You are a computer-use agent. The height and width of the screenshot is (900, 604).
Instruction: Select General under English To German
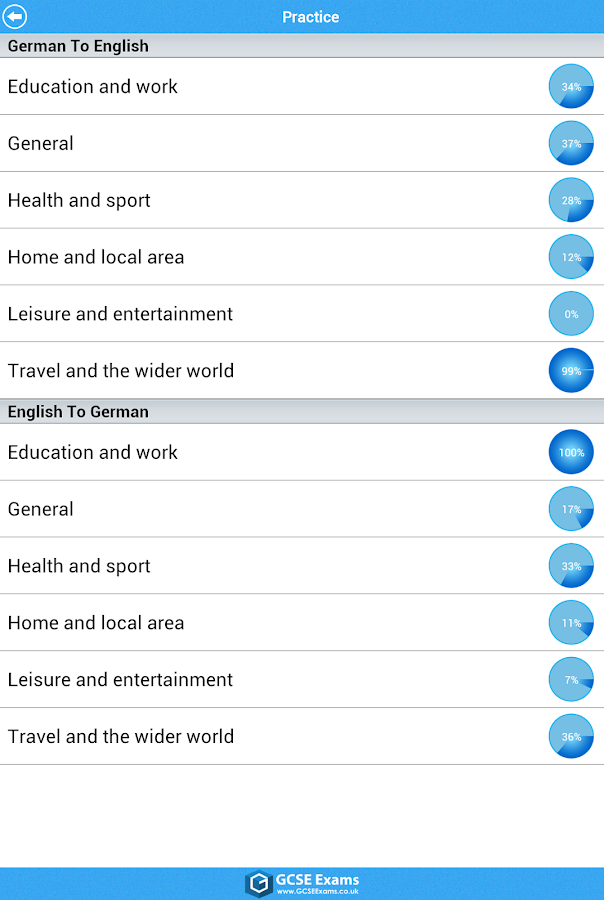coord(41,509)
